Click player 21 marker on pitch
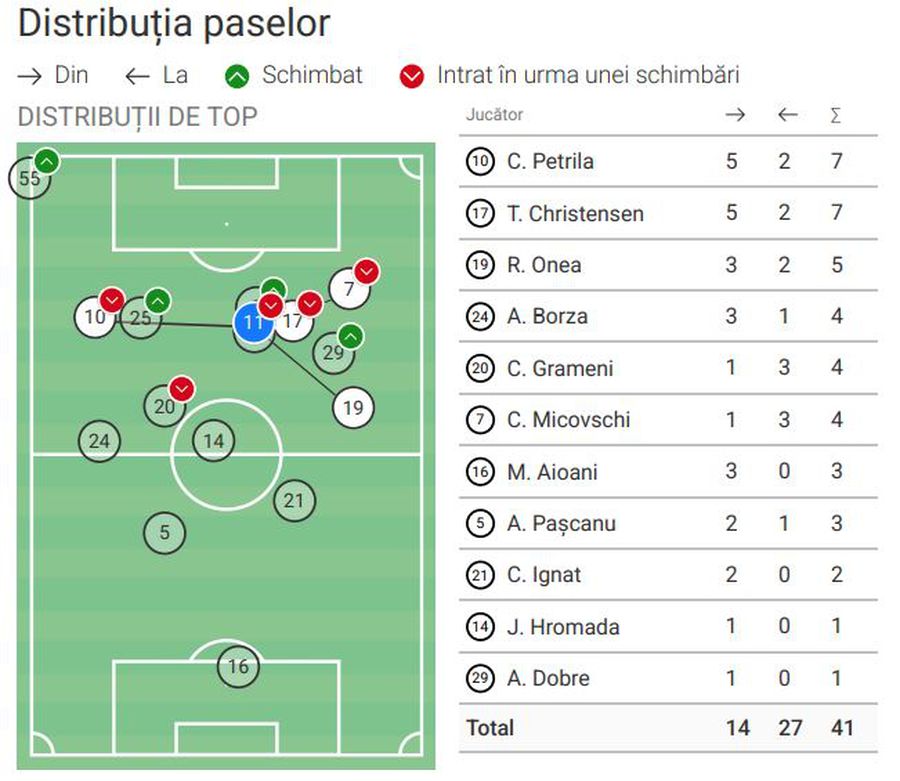Viewport: 900px width, 781px height. tap(293, 501)
